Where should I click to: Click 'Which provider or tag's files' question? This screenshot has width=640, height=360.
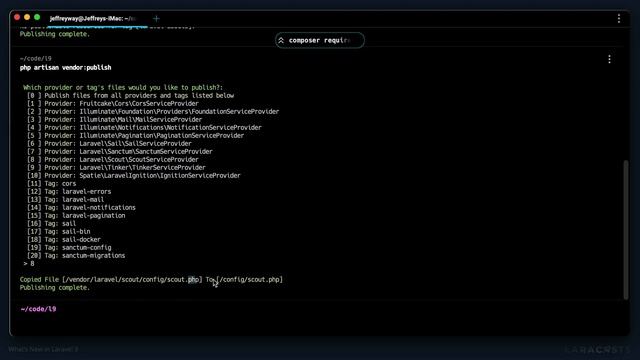[x=123, y=87]
